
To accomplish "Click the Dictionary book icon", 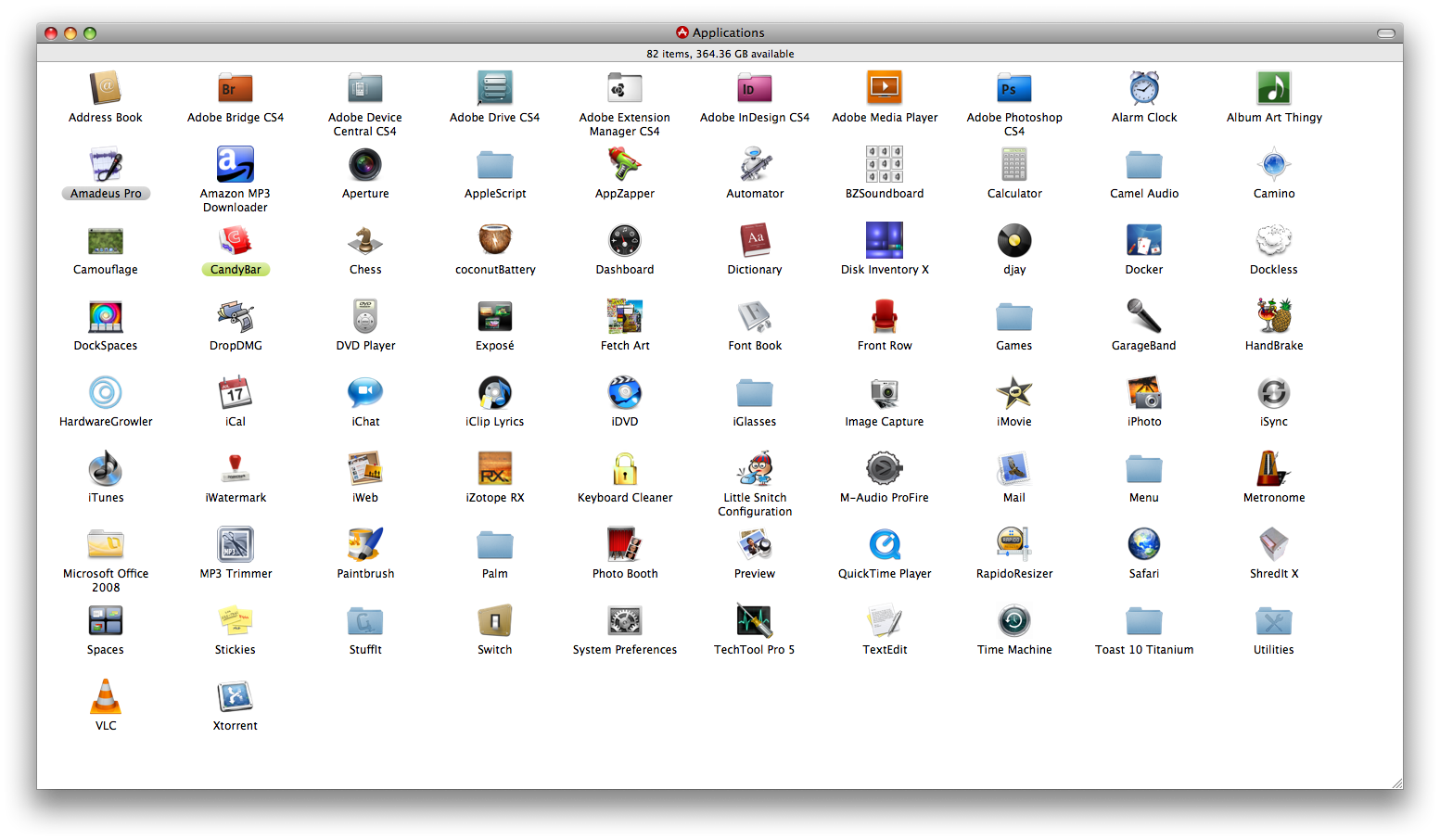I will click(755, 240).
